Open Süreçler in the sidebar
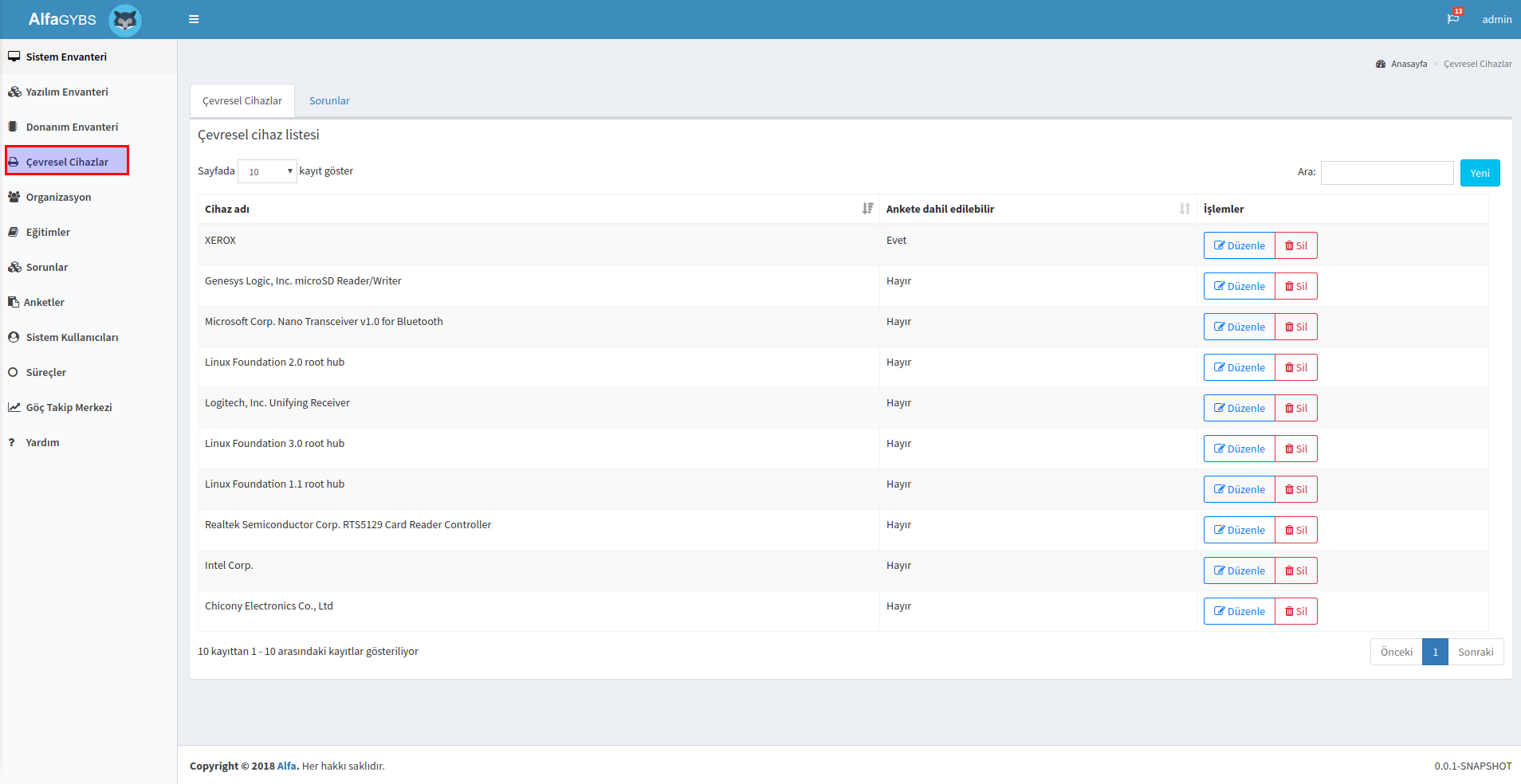Screen dimensions: 1521x784 88,372
